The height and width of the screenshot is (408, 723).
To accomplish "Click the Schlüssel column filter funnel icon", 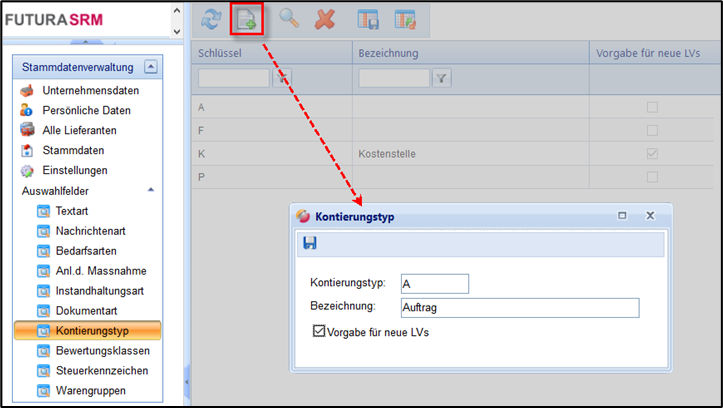I will (x=283, y=78).
